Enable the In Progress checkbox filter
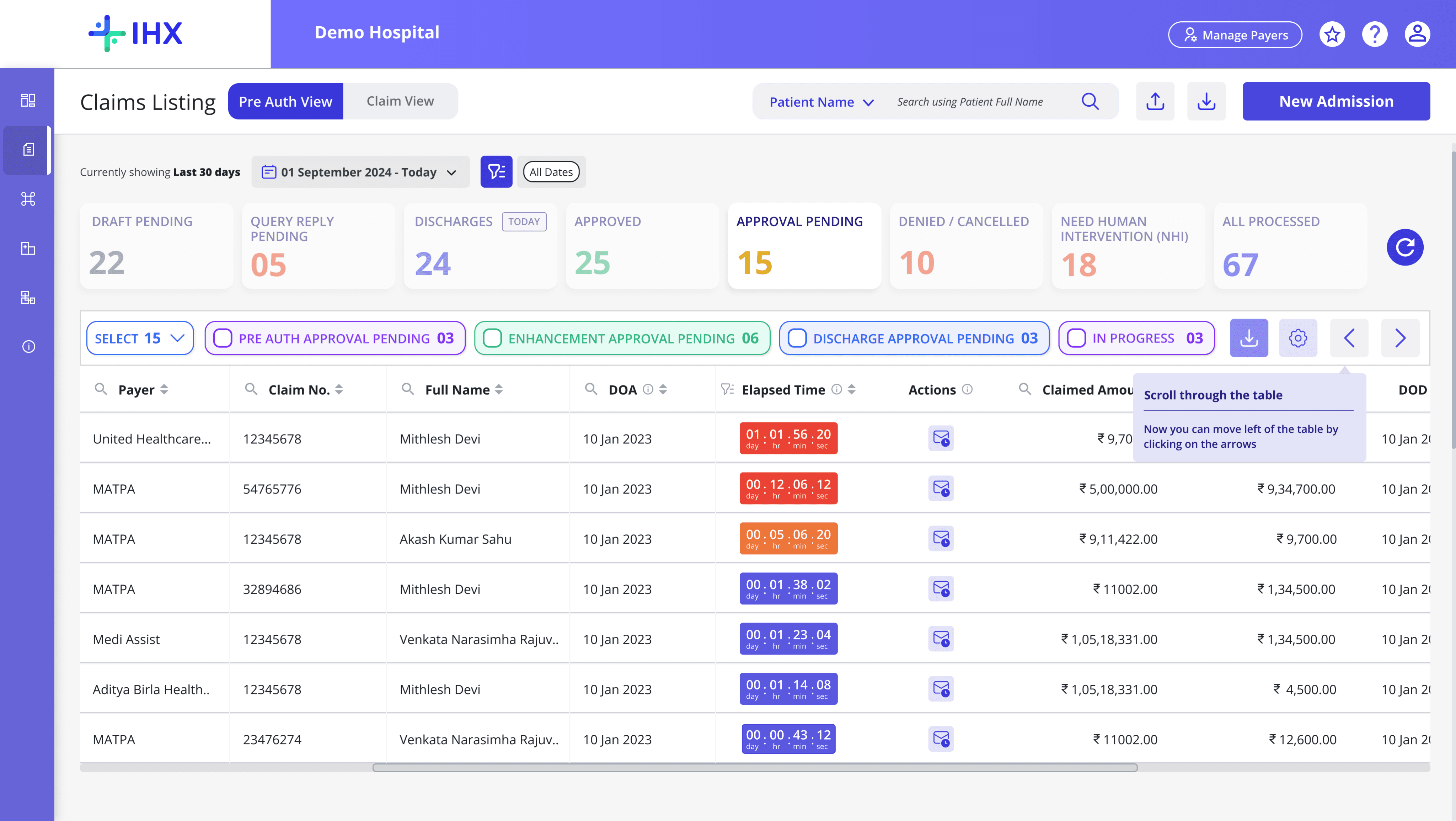This screenshot has width=1456, height=821. tap(1076, 338)
